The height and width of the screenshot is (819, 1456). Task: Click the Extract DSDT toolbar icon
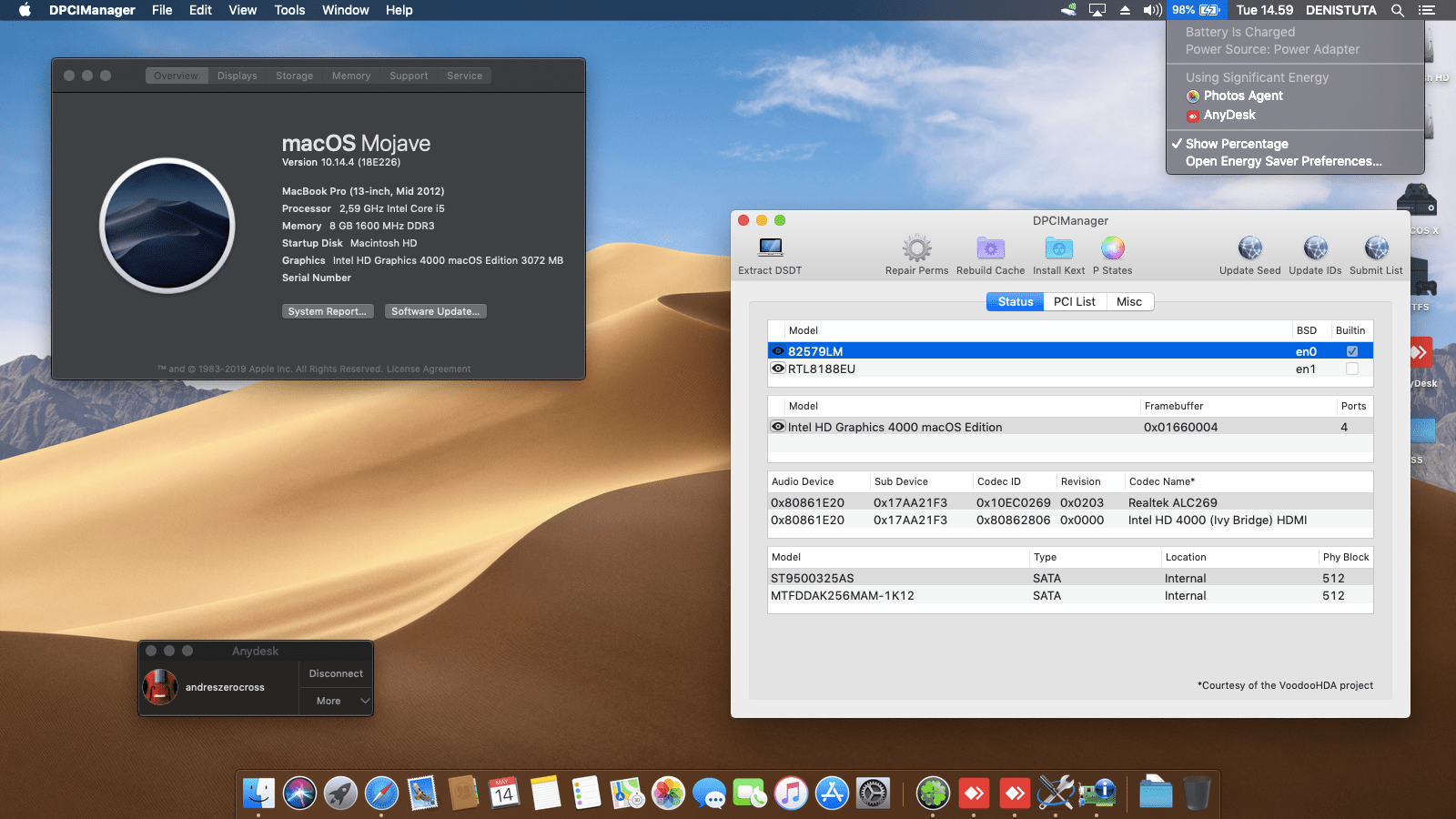coord(770,248)
